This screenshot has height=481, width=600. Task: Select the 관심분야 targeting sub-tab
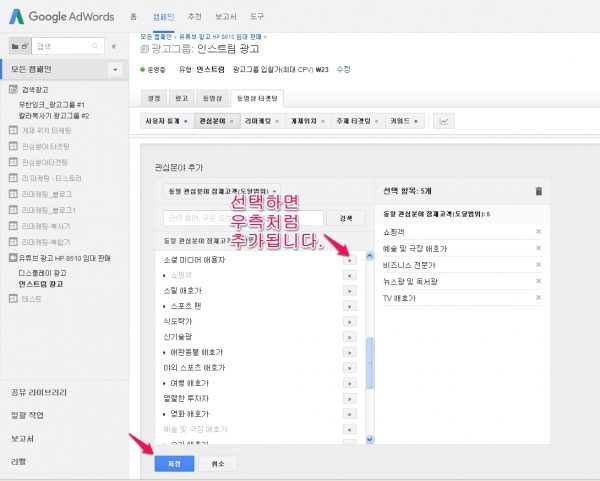point(217,121)
